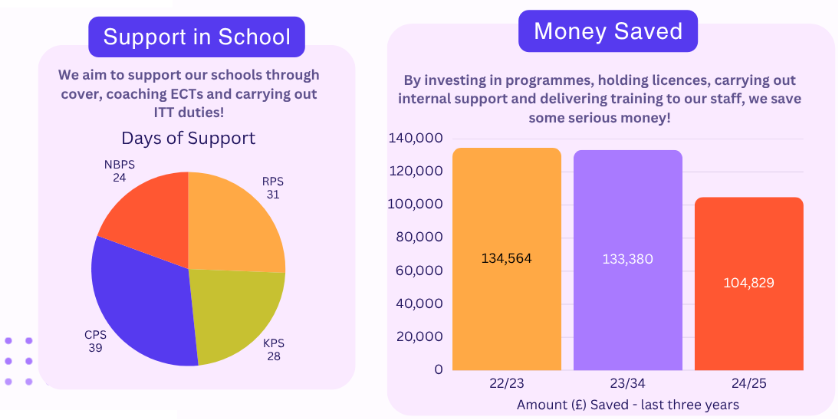Click the 22/23 x-axis label

[x=506, y=385]
